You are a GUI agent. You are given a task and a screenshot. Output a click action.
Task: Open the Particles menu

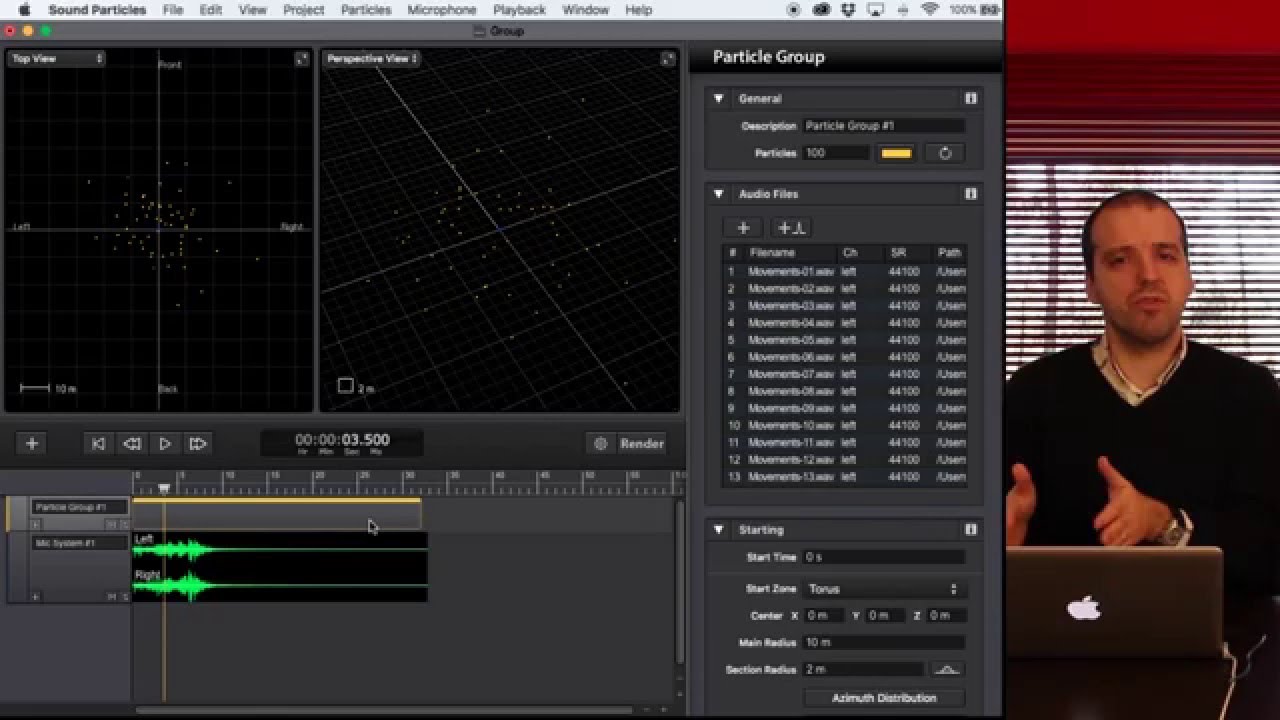366,10
